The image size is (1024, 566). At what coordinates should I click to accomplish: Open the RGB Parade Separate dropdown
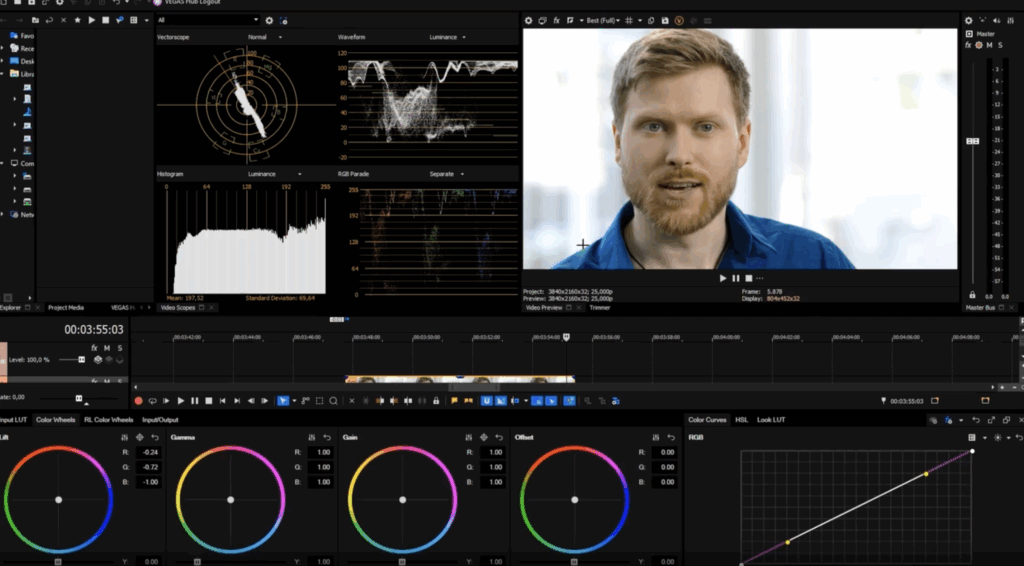point(447,174)
